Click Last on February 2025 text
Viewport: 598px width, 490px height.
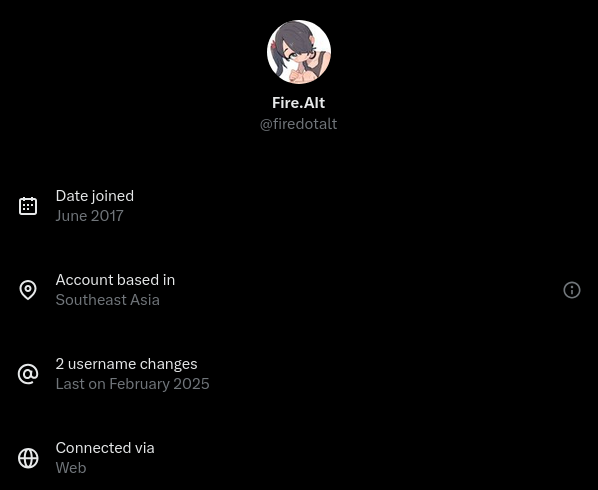[x=132, y=384]
